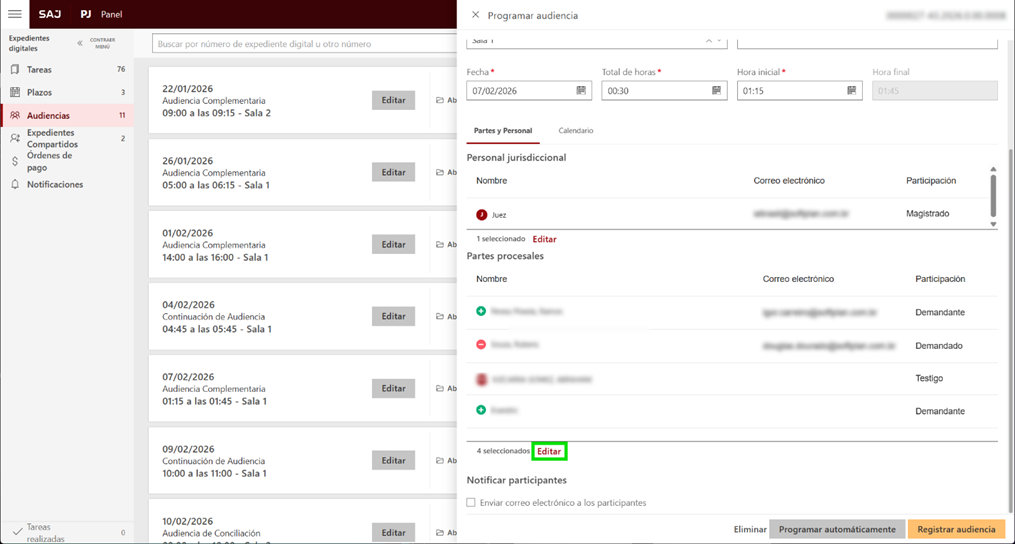Click the Hora inicial picker icon

[851, 91]
